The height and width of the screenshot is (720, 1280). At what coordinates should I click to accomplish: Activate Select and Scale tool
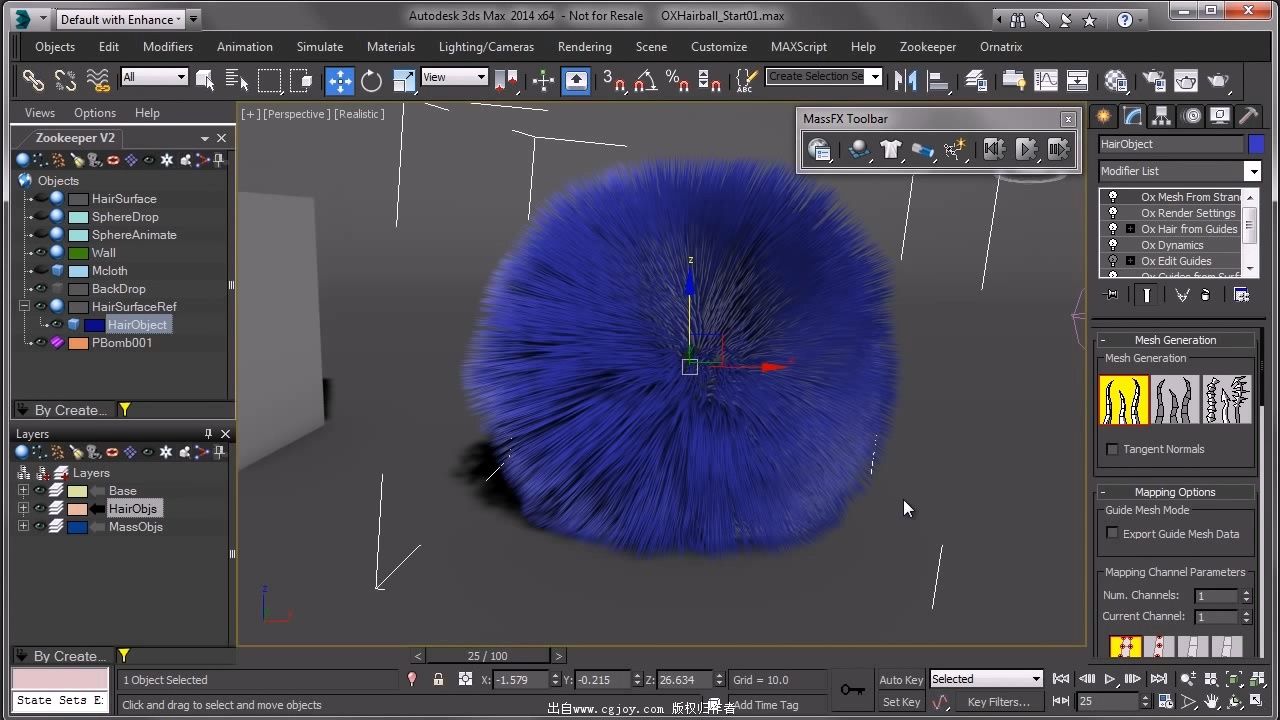pyautogui.click(x=404, y=81)
